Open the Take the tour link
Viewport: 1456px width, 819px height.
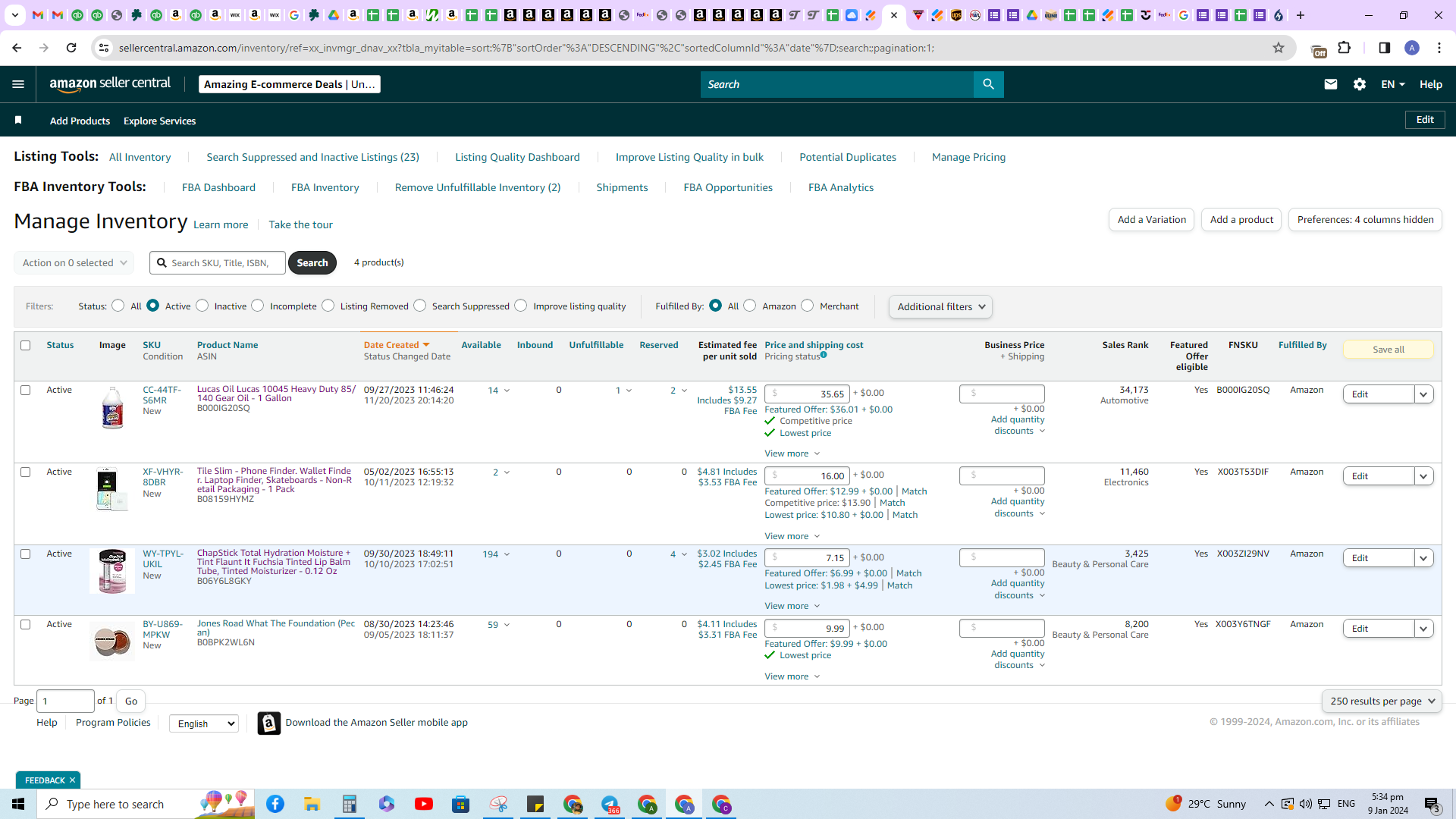tap(300, 224)
